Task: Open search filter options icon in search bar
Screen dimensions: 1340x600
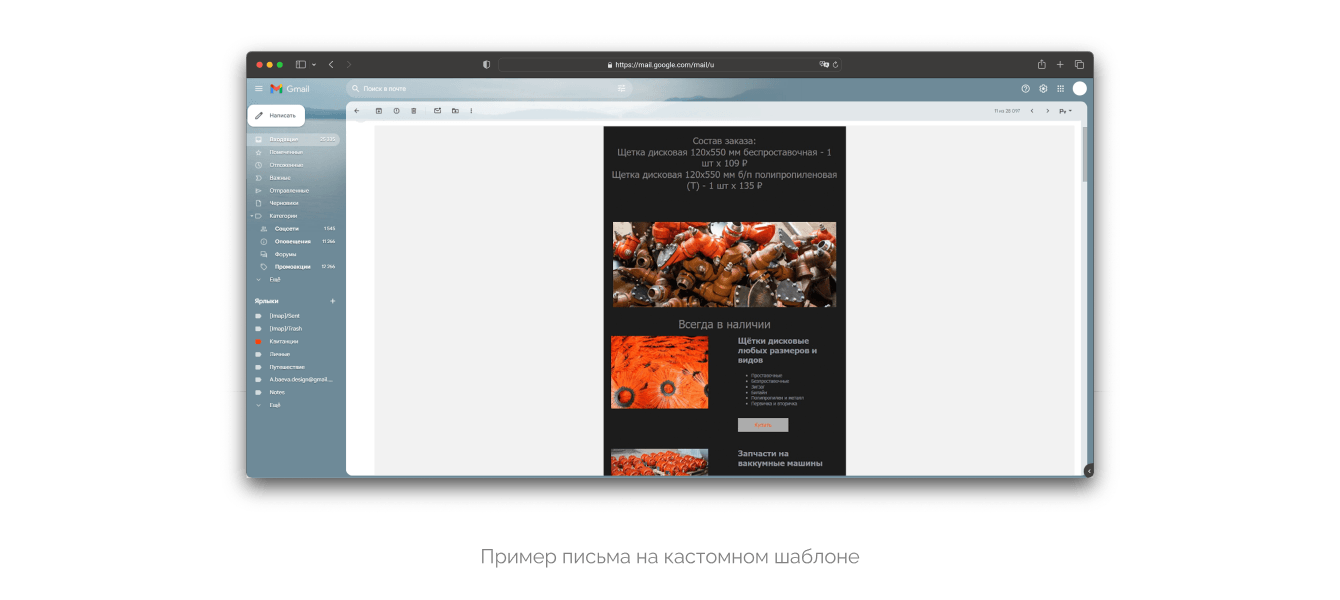Action: click(x=621, y=89)
